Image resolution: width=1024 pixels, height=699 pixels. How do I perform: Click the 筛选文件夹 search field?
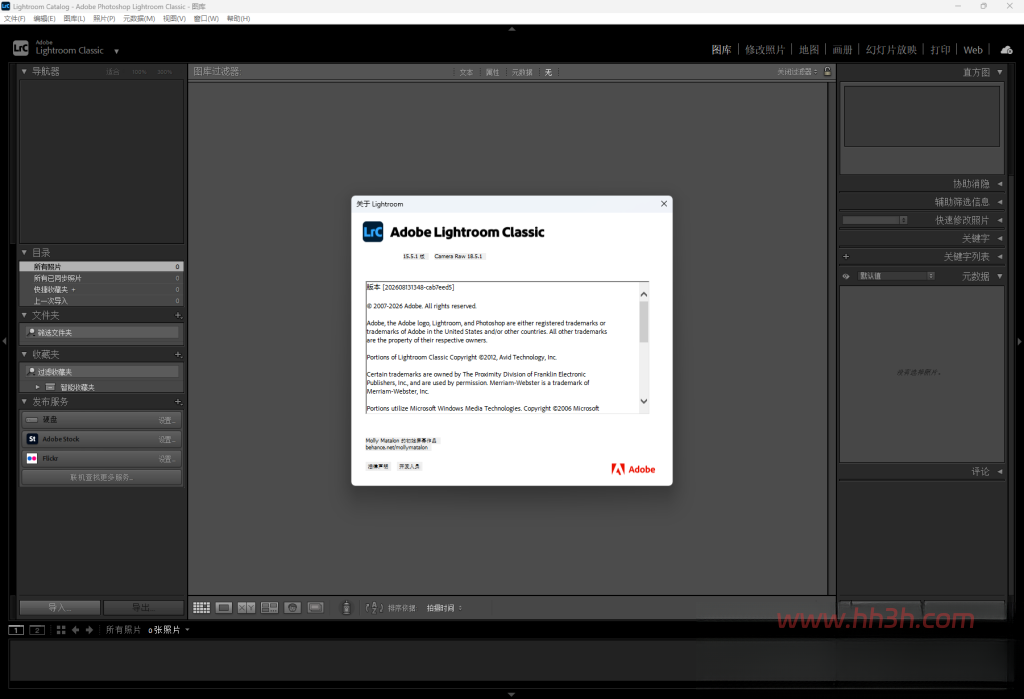pyautogui.click(x=101, y=333)
